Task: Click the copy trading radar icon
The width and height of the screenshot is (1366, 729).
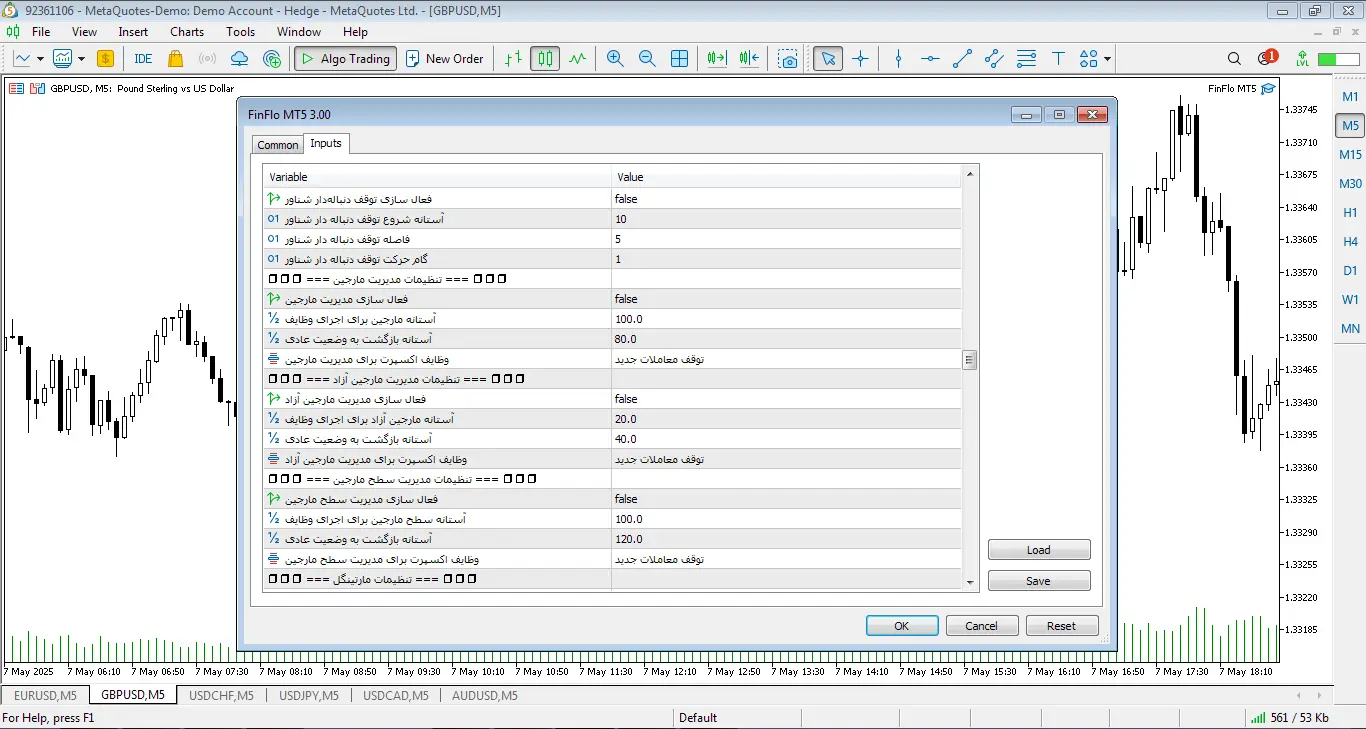Action: (272, 59)
